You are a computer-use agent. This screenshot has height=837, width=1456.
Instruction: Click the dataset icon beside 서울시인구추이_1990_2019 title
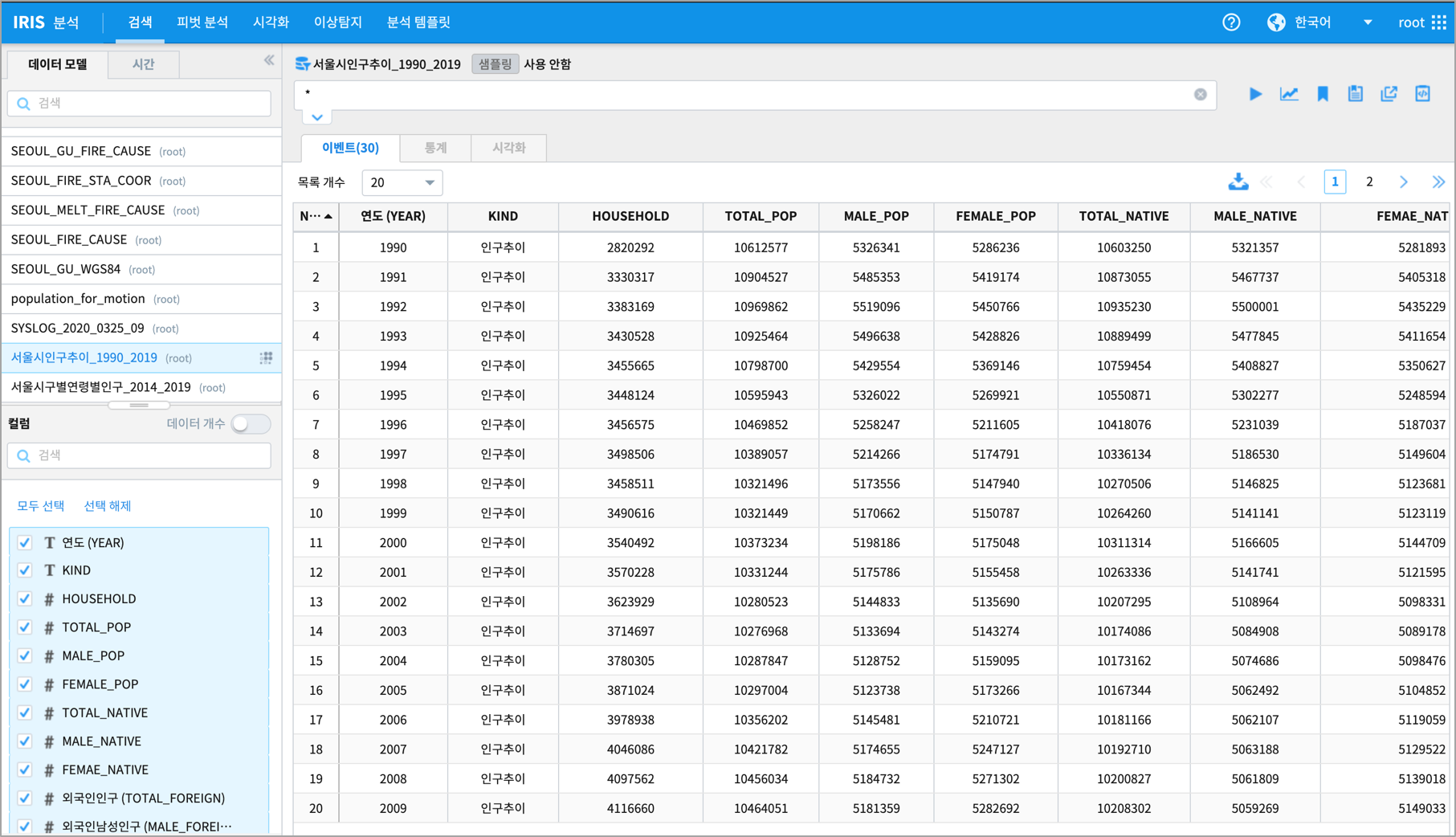pos(302,64)
